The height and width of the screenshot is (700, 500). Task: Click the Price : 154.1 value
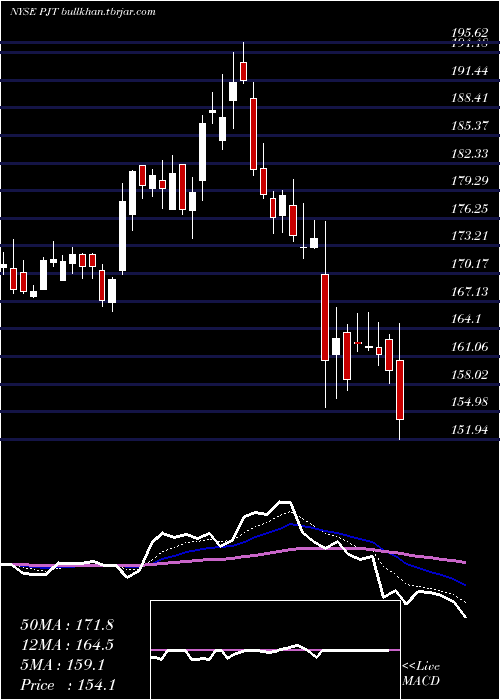68,685
